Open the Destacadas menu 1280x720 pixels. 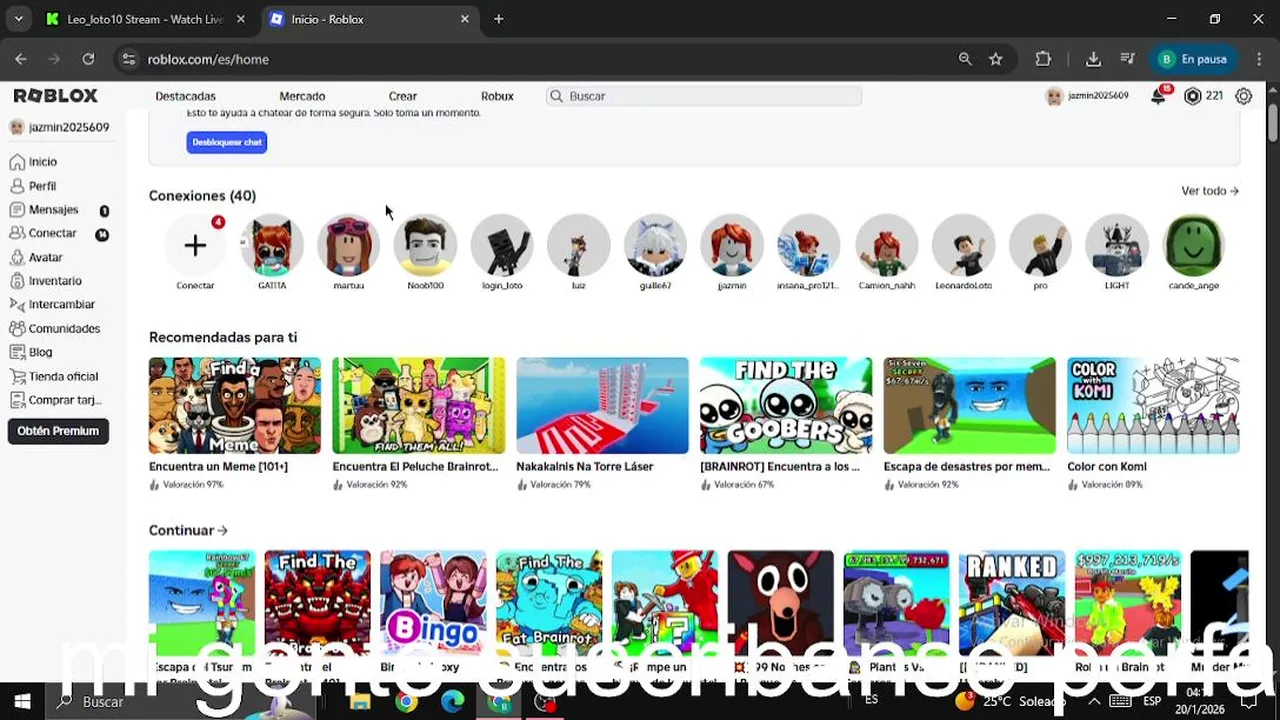pos(185,96)
